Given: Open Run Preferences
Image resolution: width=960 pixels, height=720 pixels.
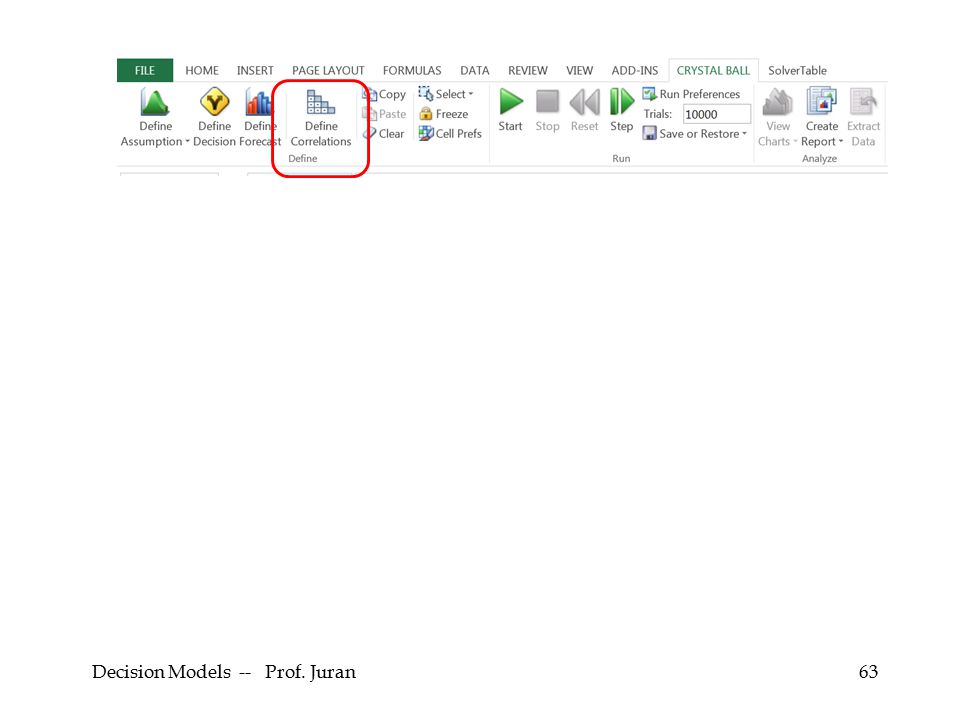Looking at the screenshot, I should coord(691,94).
